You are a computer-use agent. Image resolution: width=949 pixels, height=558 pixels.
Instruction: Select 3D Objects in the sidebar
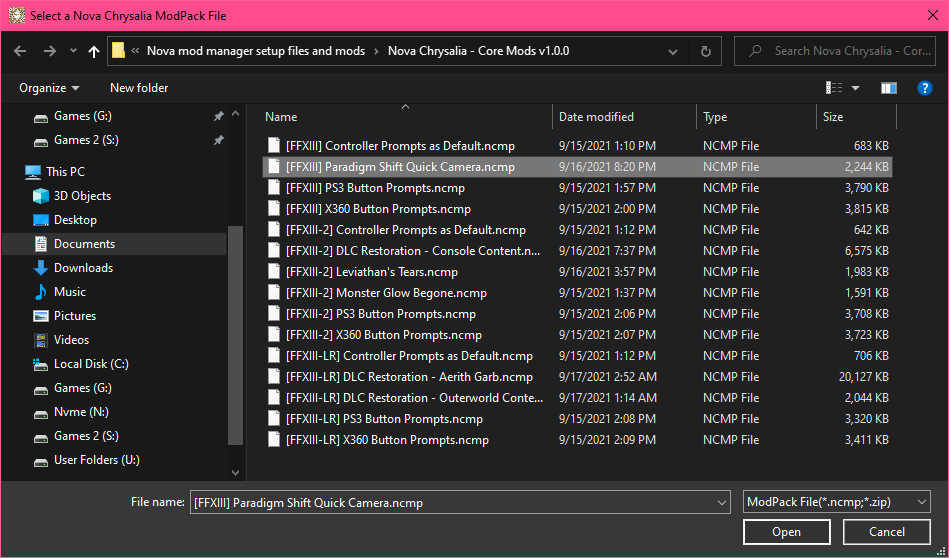[82, 196]
